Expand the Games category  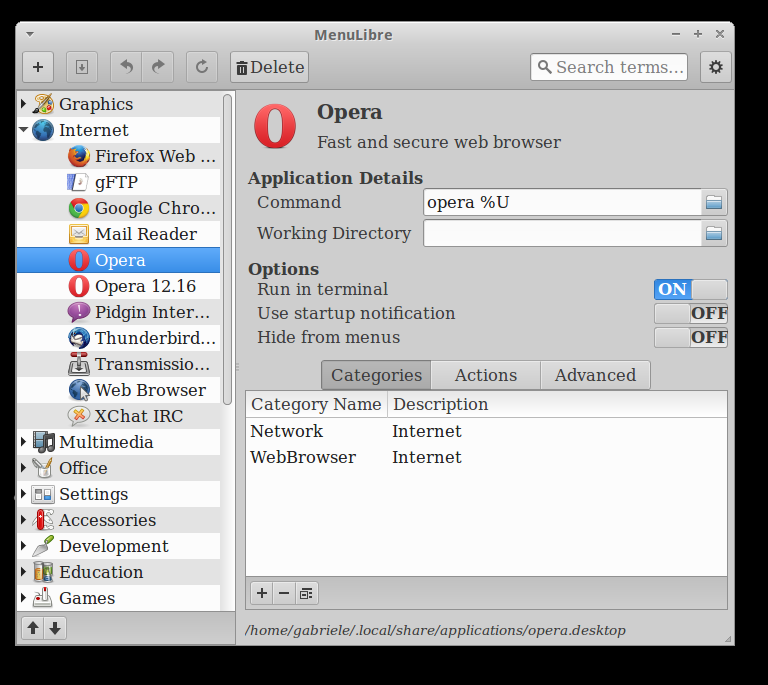point(23,597)
